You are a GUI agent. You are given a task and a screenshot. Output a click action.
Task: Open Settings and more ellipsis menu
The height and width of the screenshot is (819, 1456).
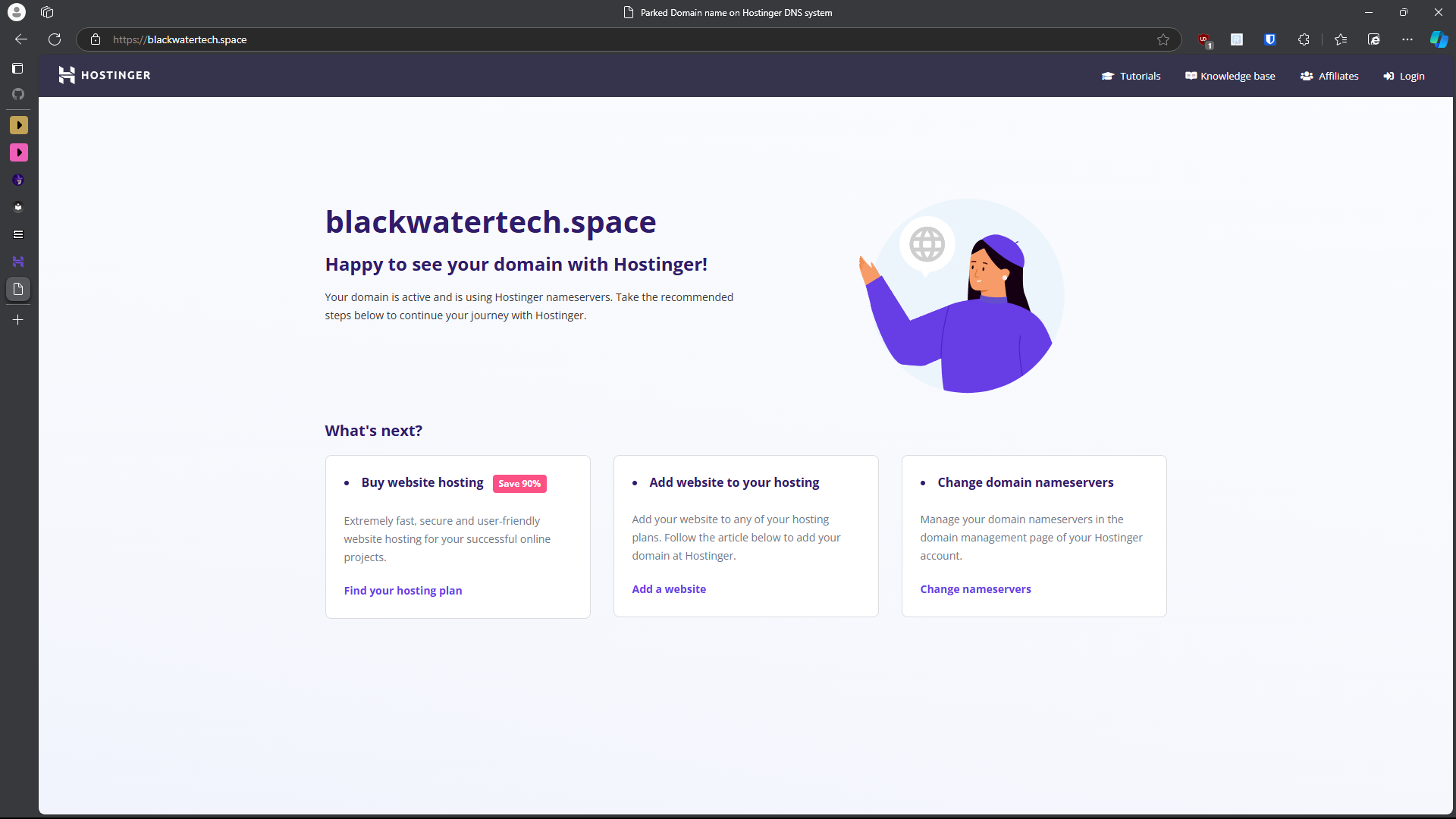click(x=1407, y=39)
